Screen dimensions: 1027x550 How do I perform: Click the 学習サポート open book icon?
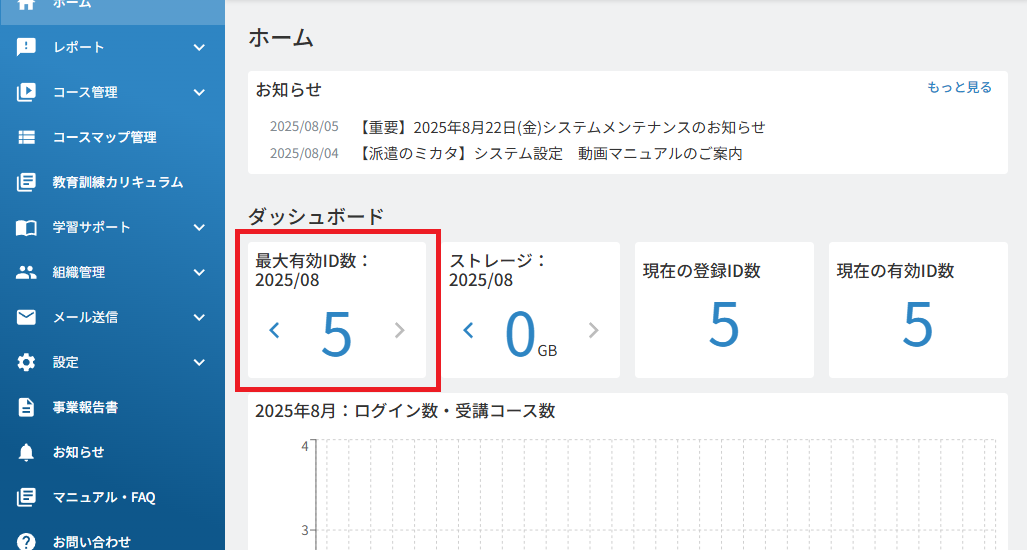point(26,227)
